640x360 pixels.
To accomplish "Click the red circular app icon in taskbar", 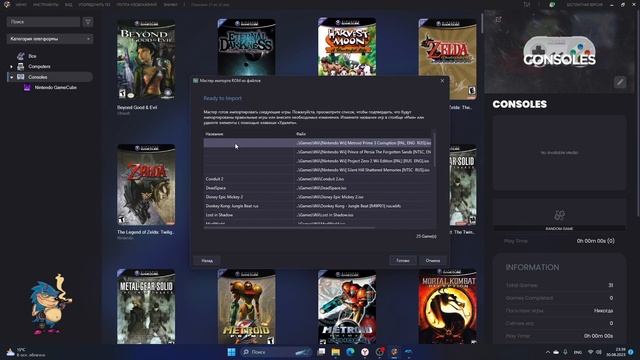I will [x=380, y=352].
